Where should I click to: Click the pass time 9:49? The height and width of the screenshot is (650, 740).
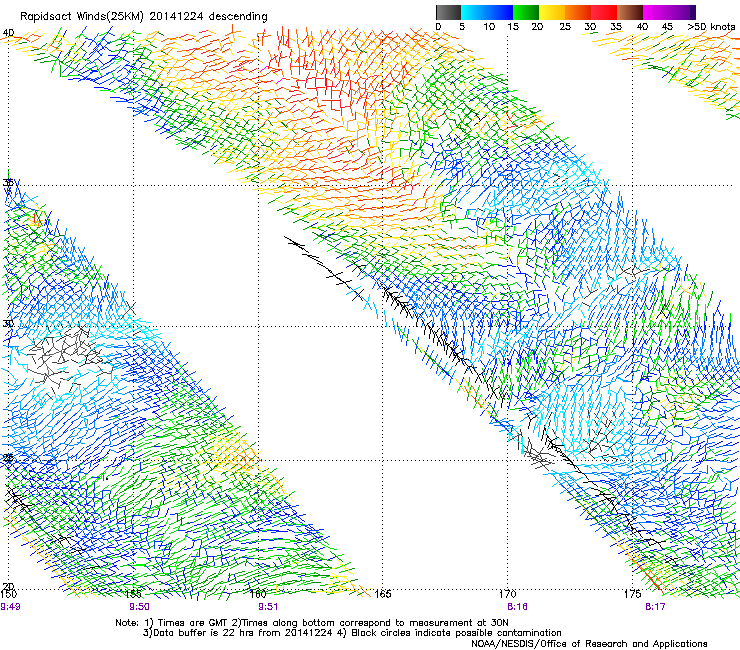[x=10, y=607]
